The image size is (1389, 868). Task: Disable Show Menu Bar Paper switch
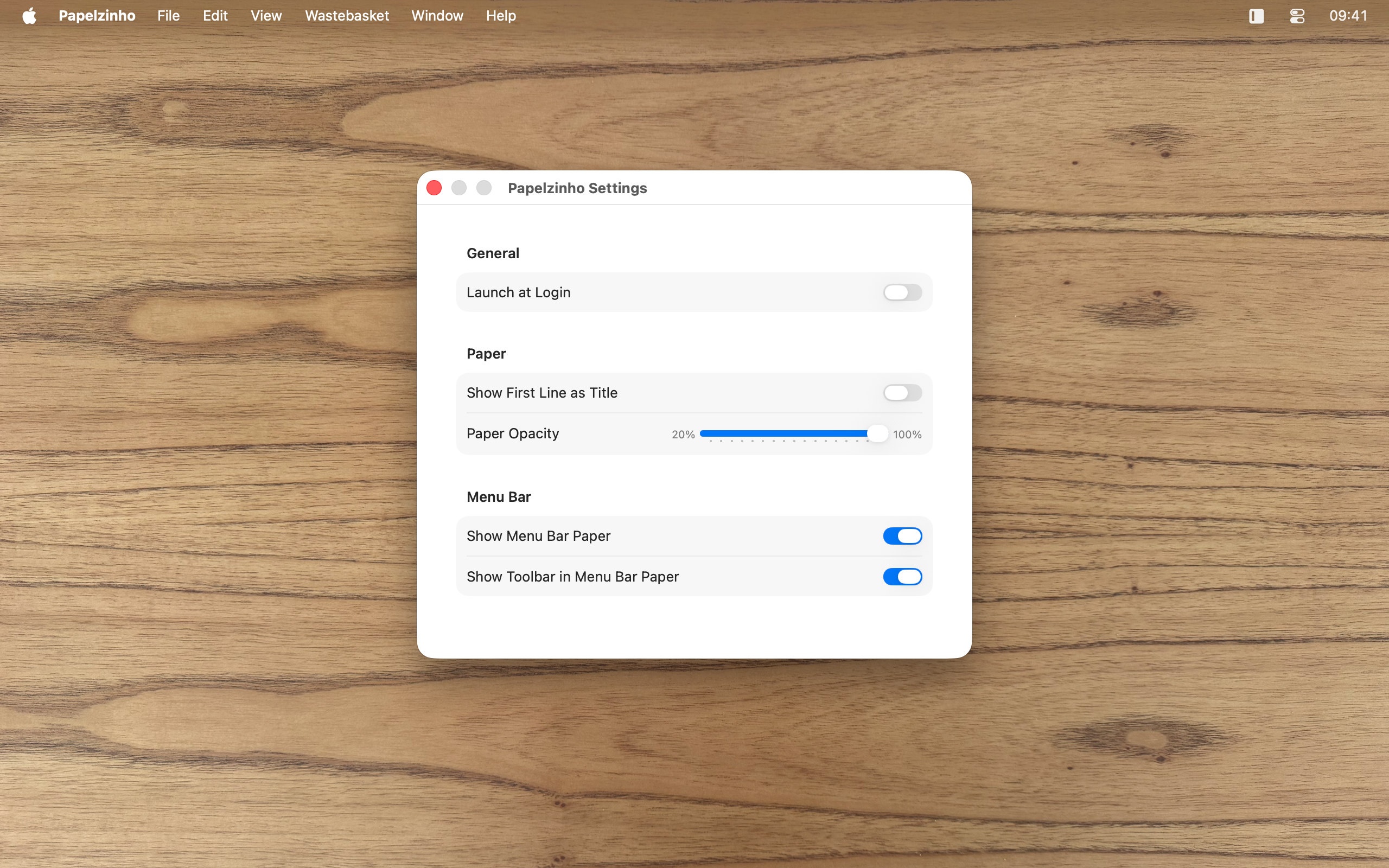tap(902, 535)
